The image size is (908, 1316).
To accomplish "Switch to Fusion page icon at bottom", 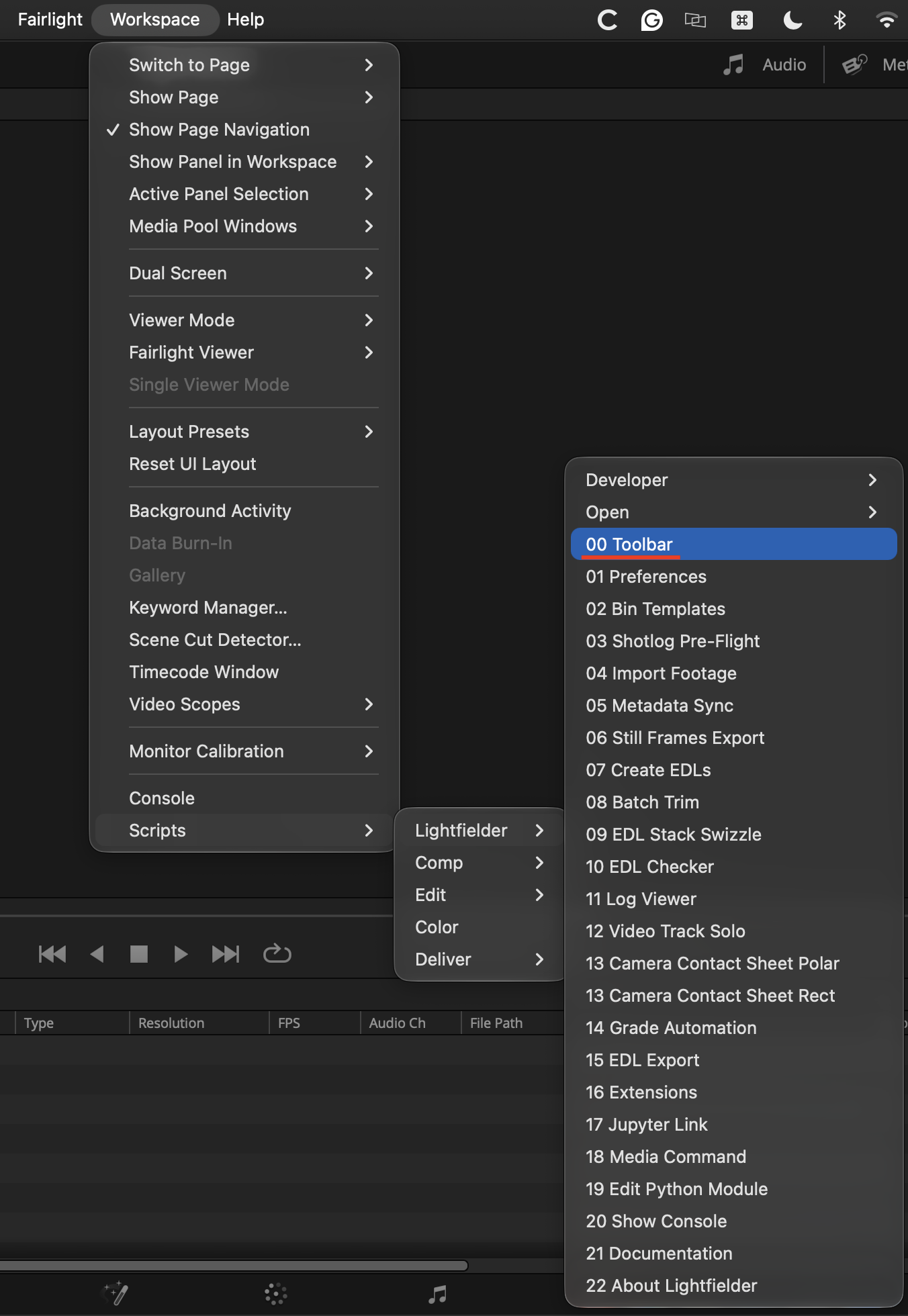I will pos(116,1292).
